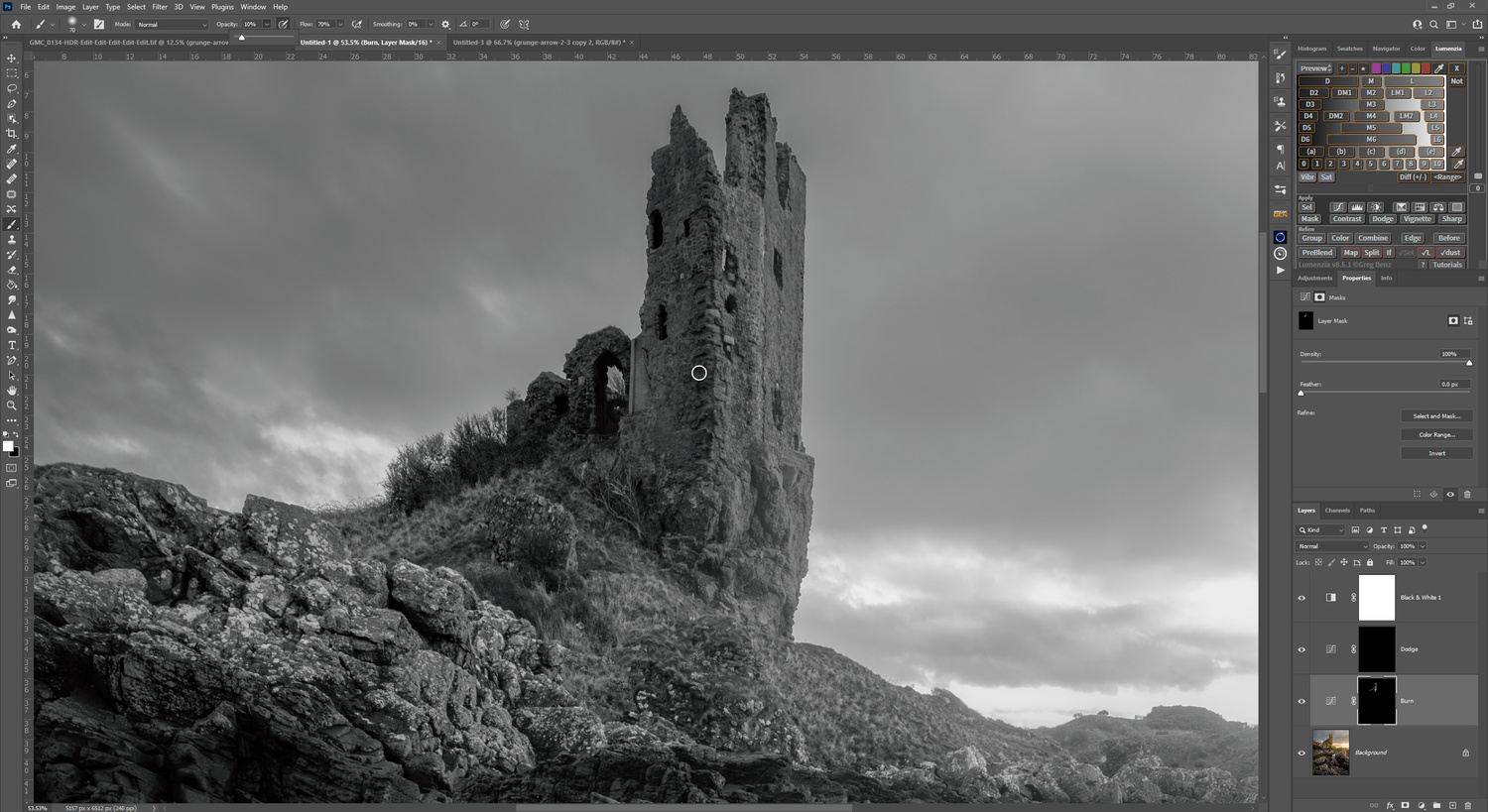Click the Select and Mask button

pos(1436,416)
